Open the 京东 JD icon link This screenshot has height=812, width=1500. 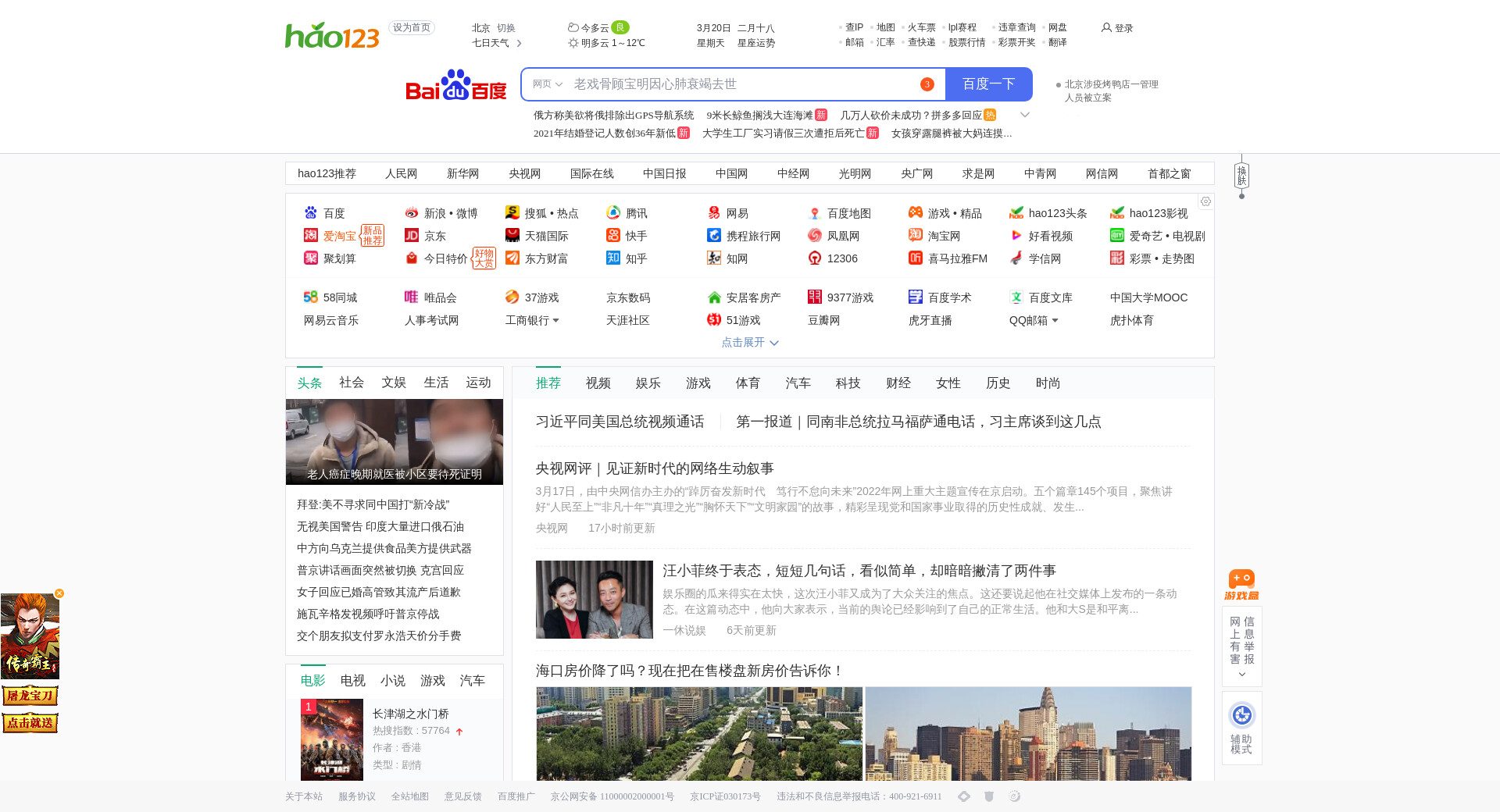pyautogui.click(x=412, y=236)
